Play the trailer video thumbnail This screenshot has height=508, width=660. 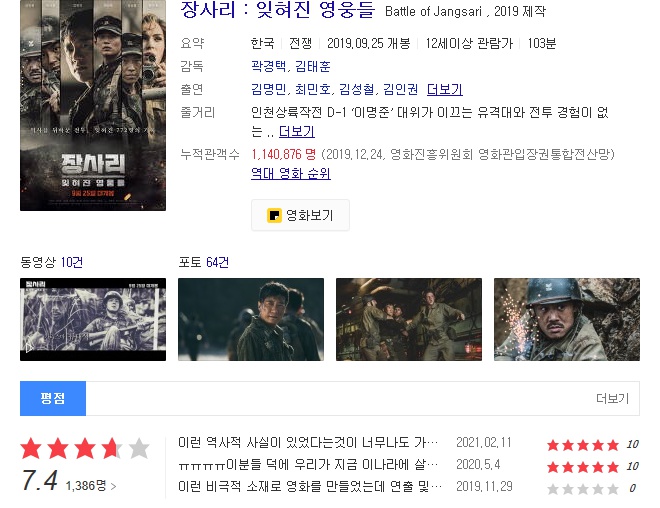(x=93, y=319)
